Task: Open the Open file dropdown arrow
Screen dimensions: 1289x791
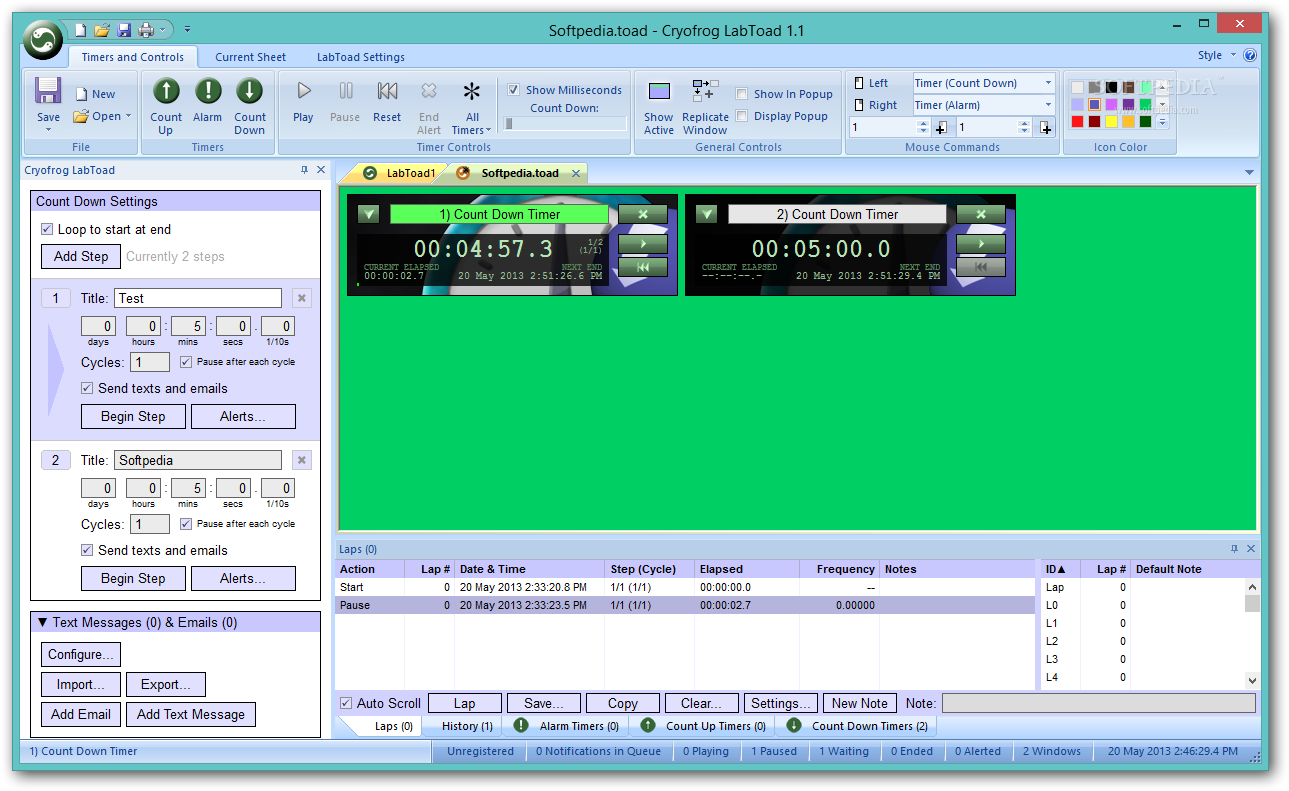Action: [129, 117]
